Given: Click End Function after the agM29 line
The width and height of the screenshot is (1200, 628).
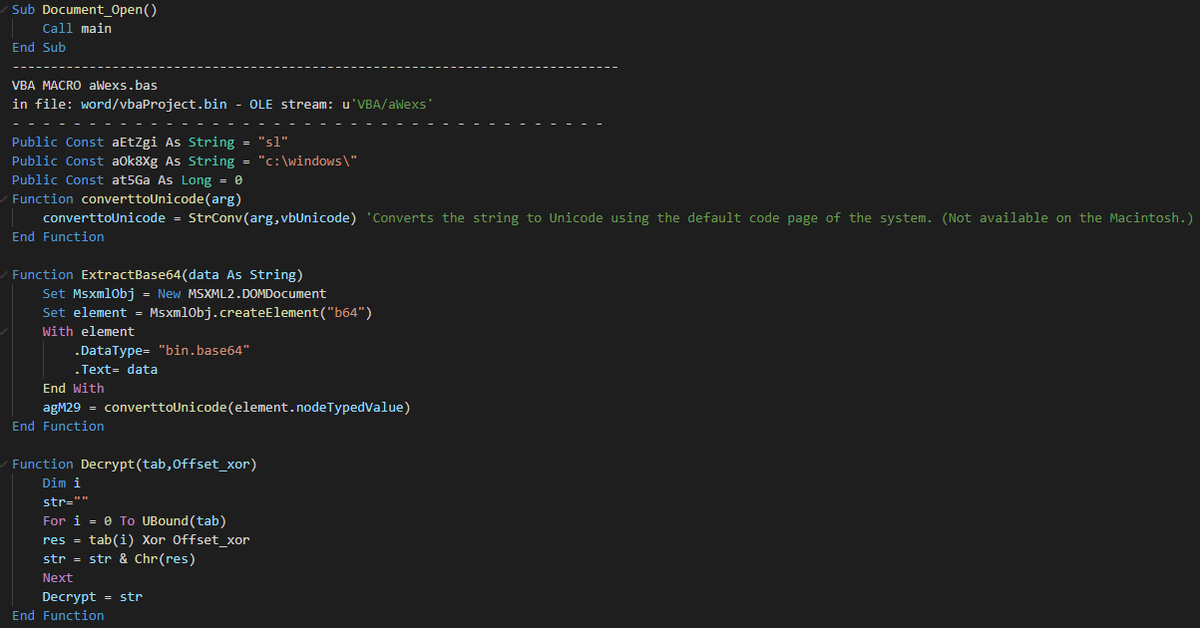Looking at the screenshot, I should (x=58, y=427).
